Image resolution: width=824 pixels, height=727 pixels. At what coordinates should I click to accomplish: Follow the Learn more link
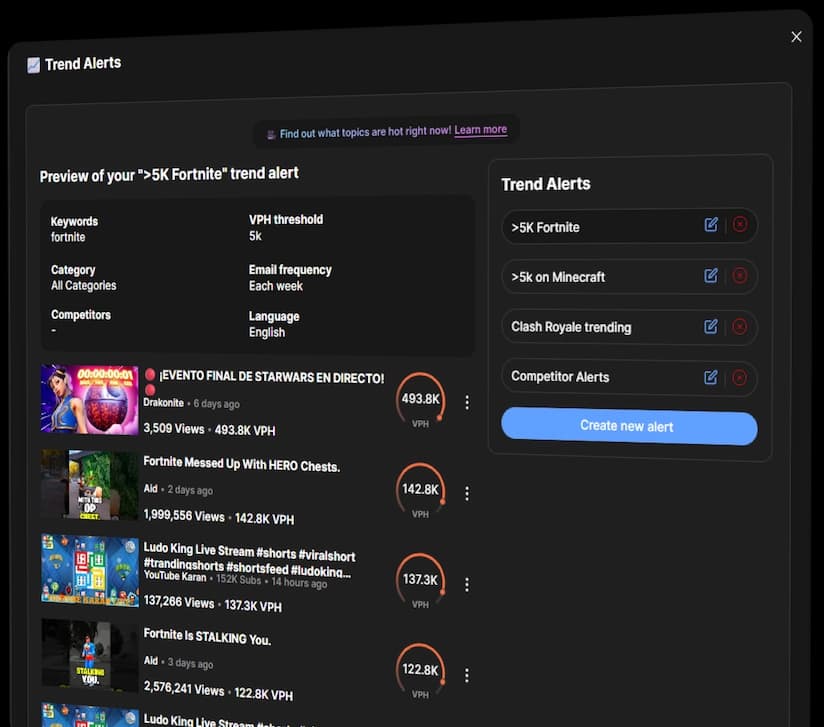click(480, 130)
